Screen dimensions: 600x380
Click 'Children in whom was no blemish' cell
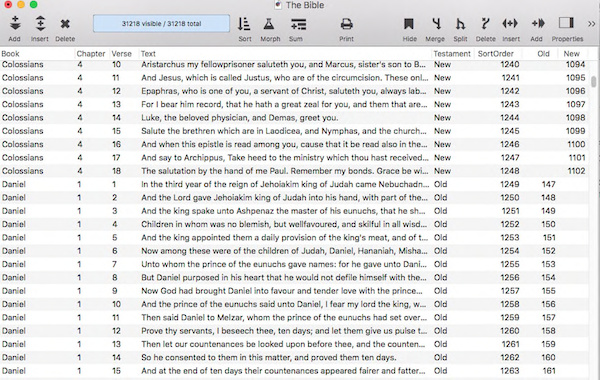click(x=285, y=224)
